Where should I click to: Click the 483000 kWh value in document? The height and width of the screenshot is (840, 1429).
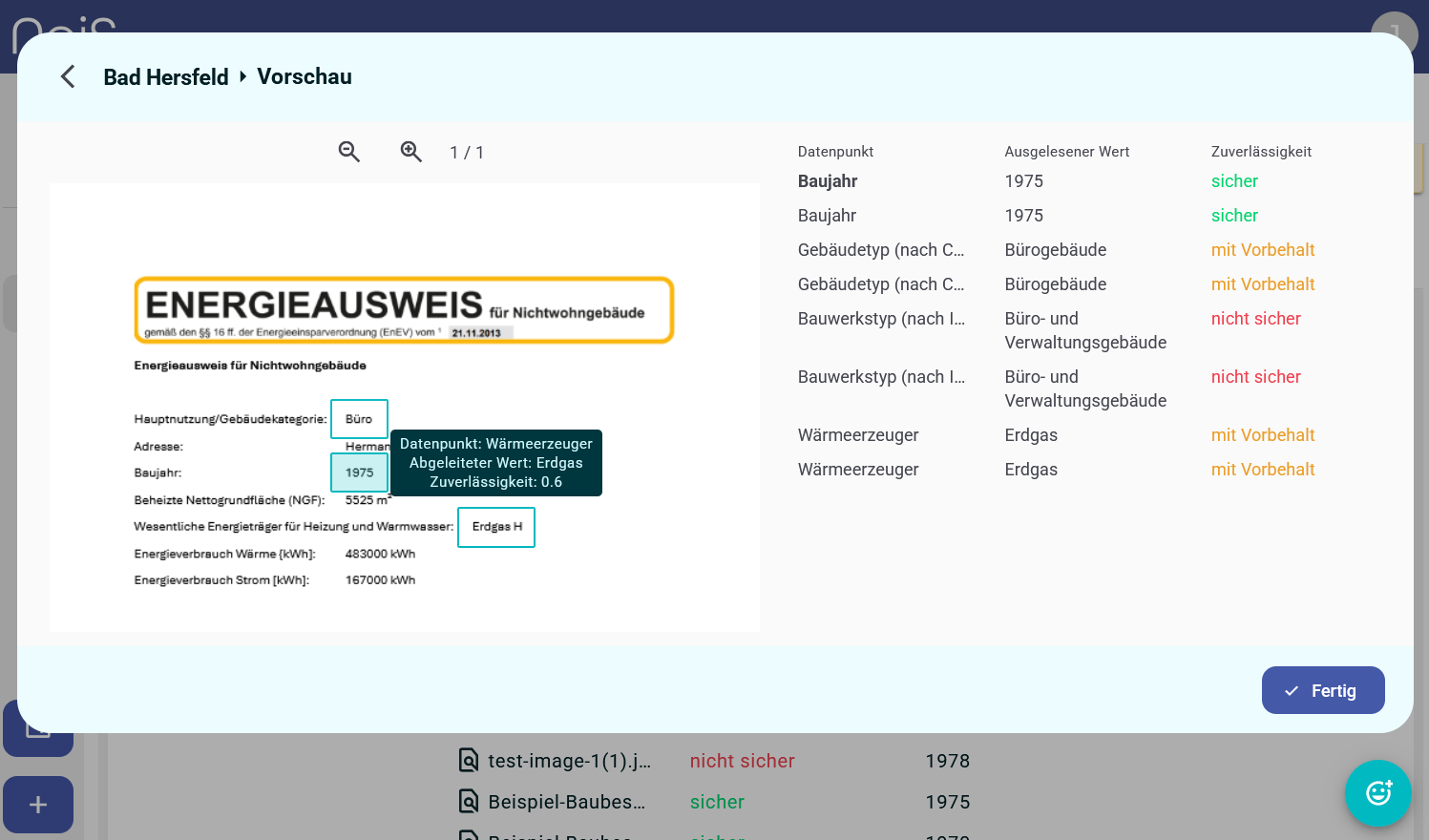tap(380, 554)
